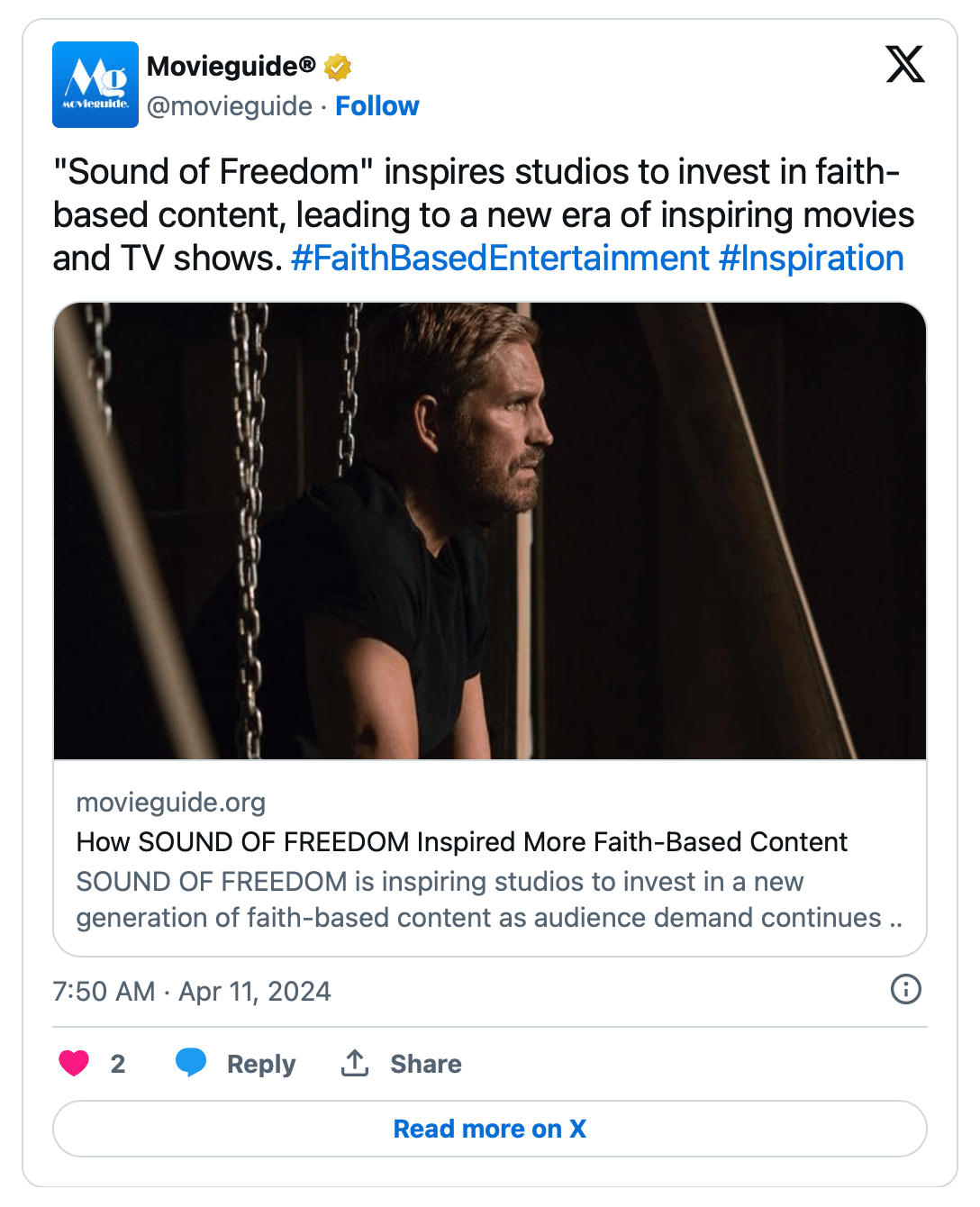Screen dimensions: 980x1207
Task: Click the gold verified badge
Action: tap(338, 67)
